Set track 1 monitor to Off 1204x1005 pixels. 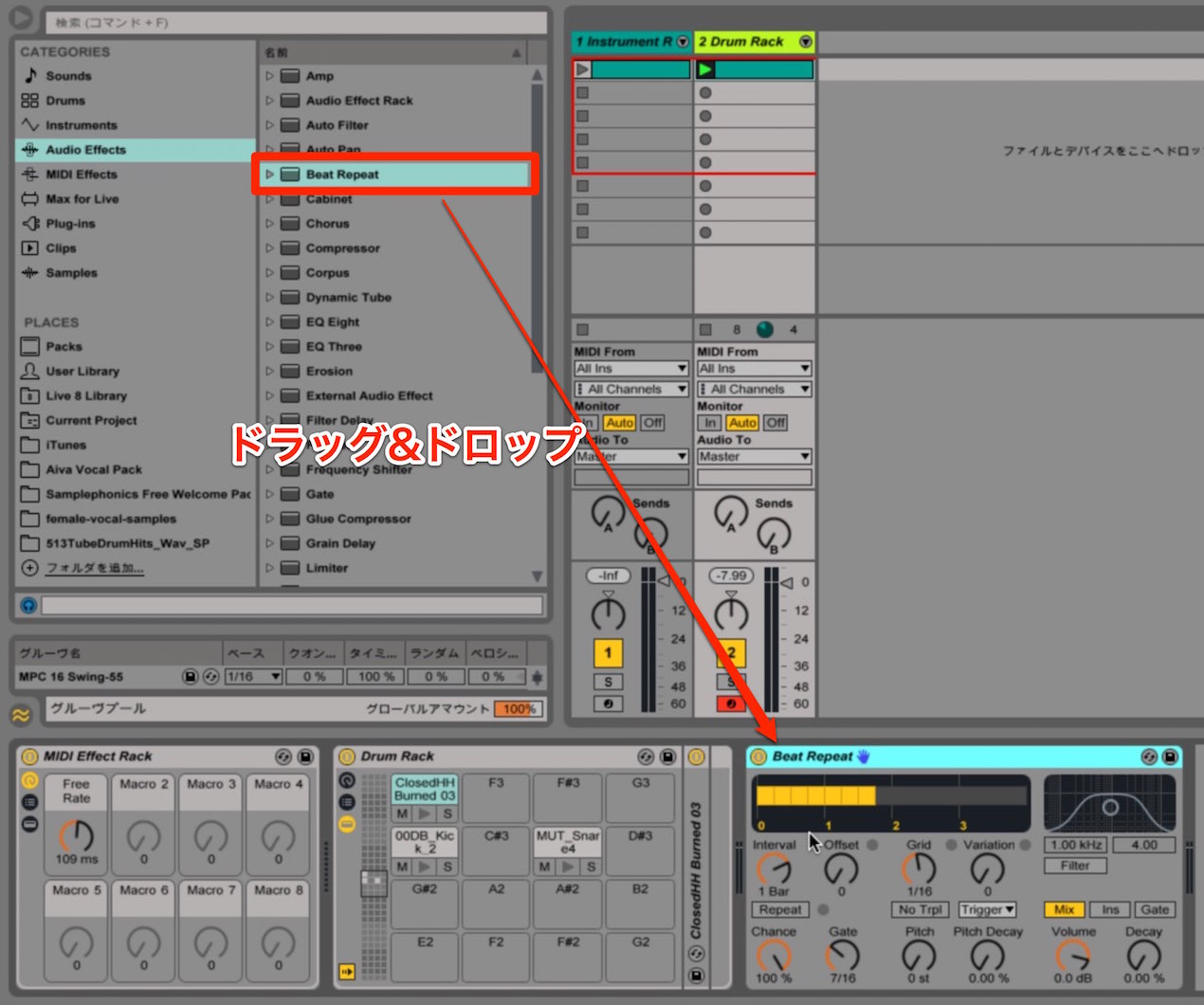652,423
